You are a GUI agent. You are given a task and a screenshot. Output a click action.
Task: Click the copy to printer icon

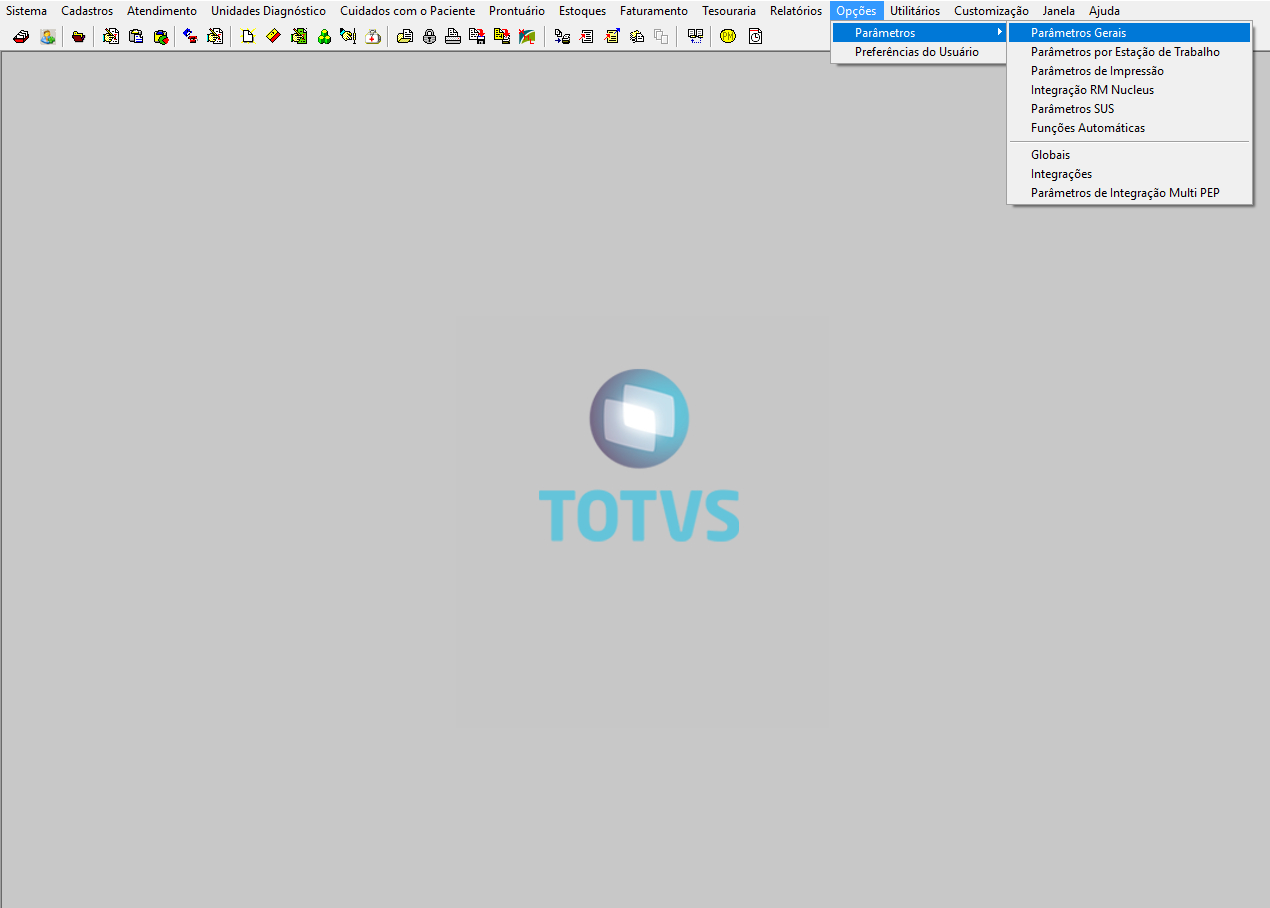pyautogui.click(x=562, y=37)
